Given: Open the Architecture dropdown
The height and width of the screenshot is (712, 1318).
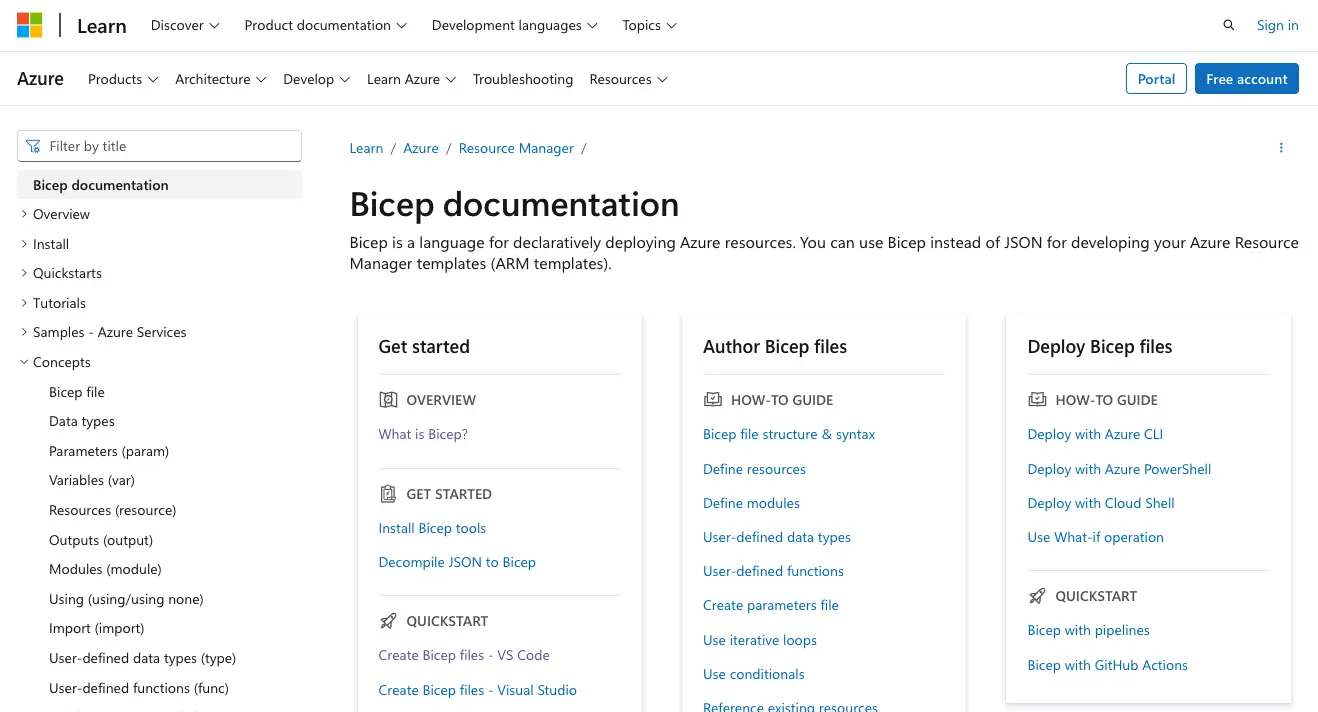Looking at the screenshot, I should tap(221, 79).
